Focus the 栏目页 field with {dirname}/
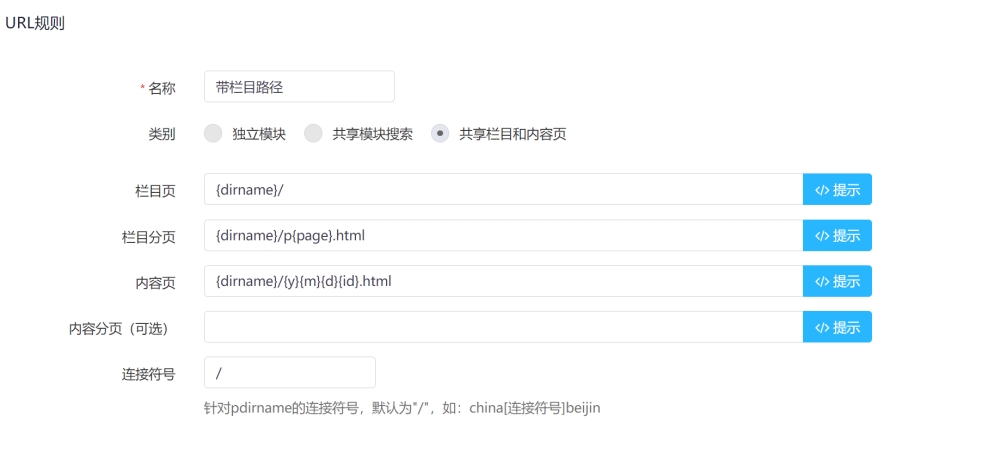This screenshot has height=461, width=1000. pos(503,189)
